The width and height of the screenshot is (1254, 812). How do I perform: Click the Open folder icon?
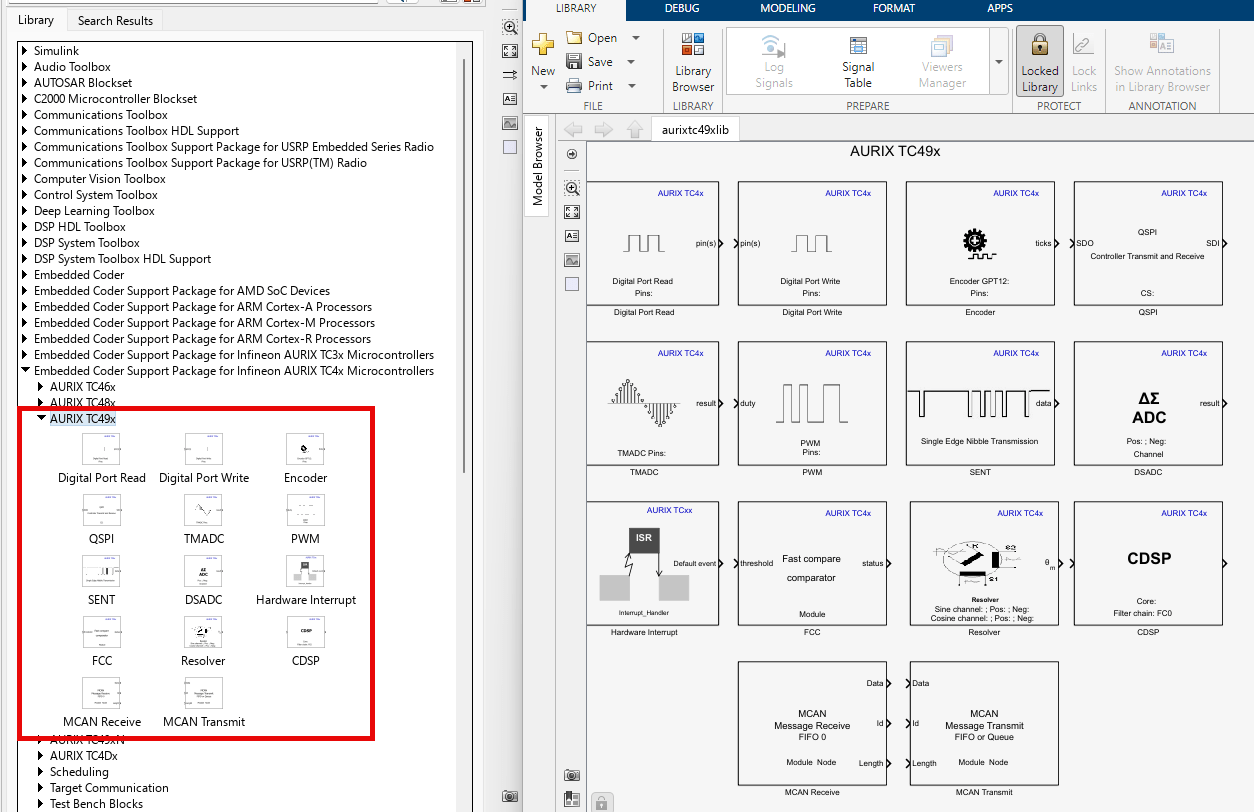click(x=574, y=38)
